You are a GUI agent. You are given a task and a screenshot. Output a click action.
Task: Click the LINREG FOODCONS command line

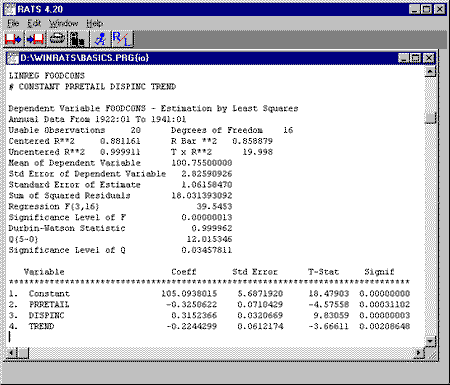[47, 76]
